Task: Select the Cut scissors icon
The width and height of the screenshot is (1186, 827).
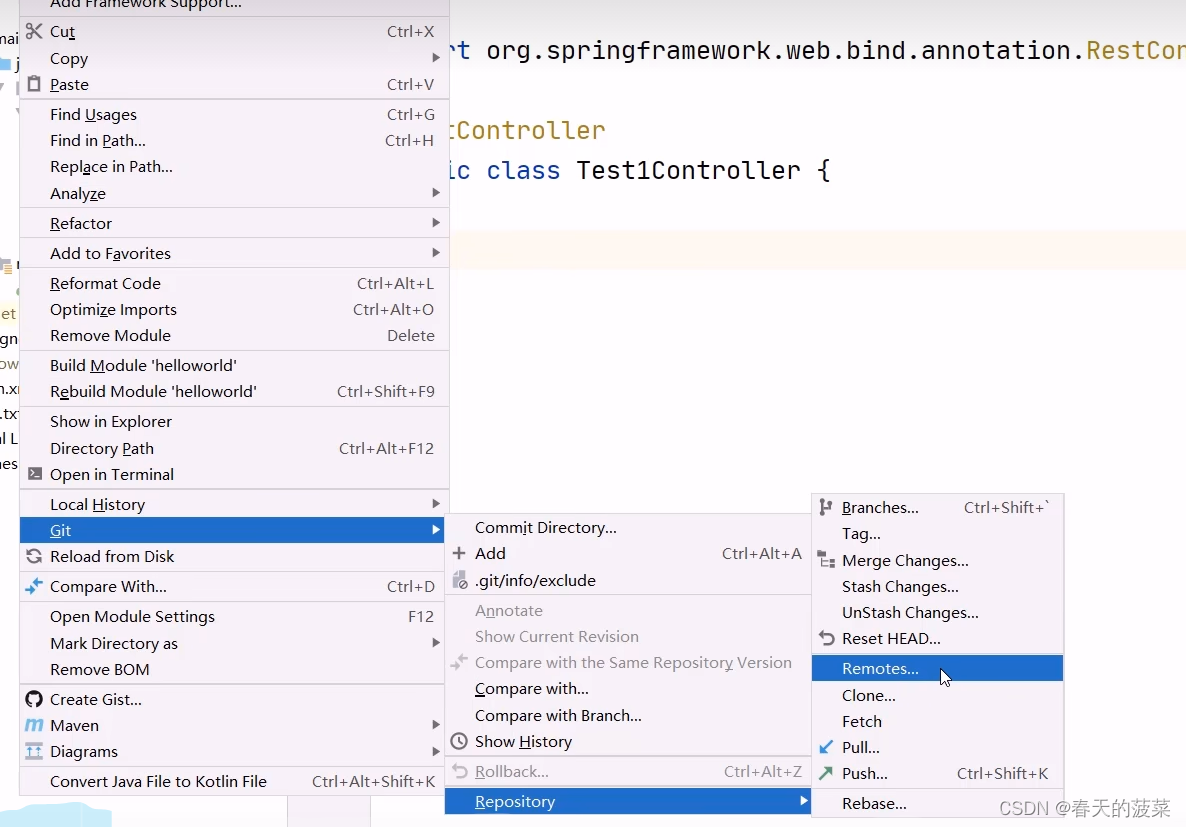Action: [33, 31]
